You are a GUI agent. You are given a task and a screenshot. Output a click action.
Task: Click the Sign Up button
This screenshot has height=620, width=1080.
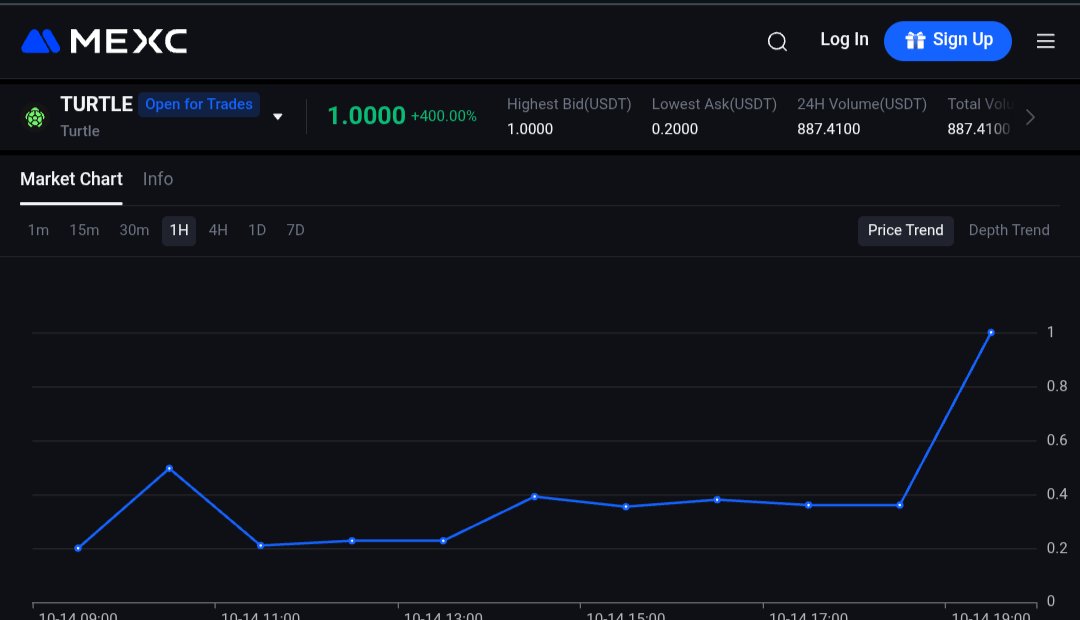pyautogui.click(x=948, y=41)
